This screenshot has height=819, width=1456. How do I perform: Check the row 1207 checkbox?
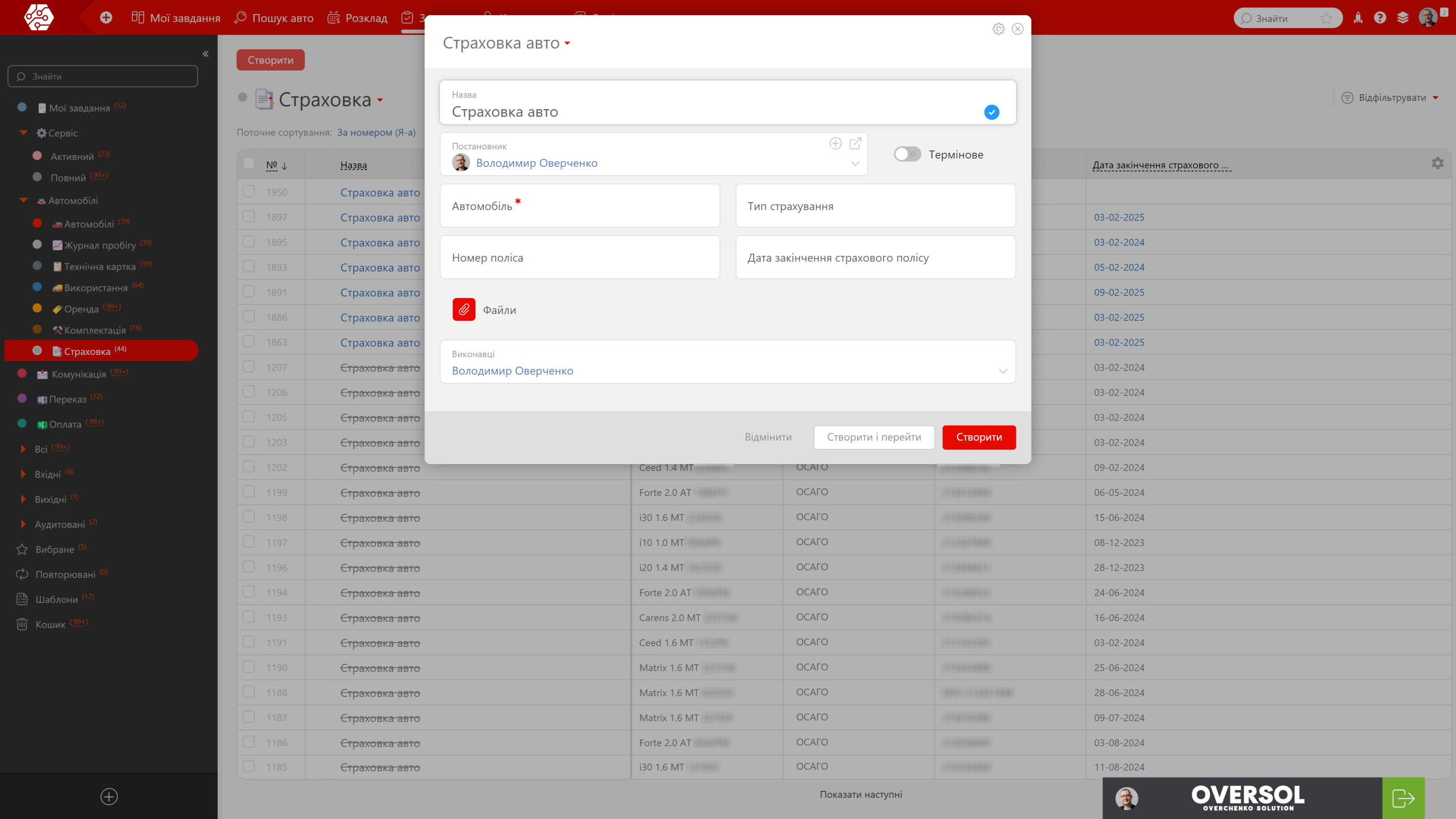[x=249, y=366]
